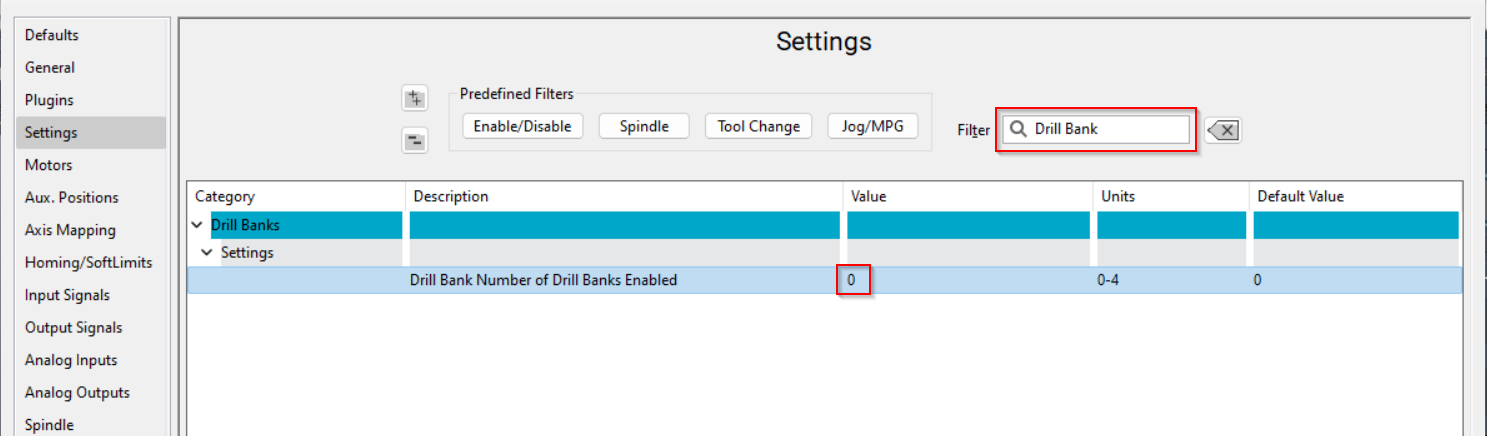
Task: Apply the Enable/Disable predefined filter
Action: point(522,127)
